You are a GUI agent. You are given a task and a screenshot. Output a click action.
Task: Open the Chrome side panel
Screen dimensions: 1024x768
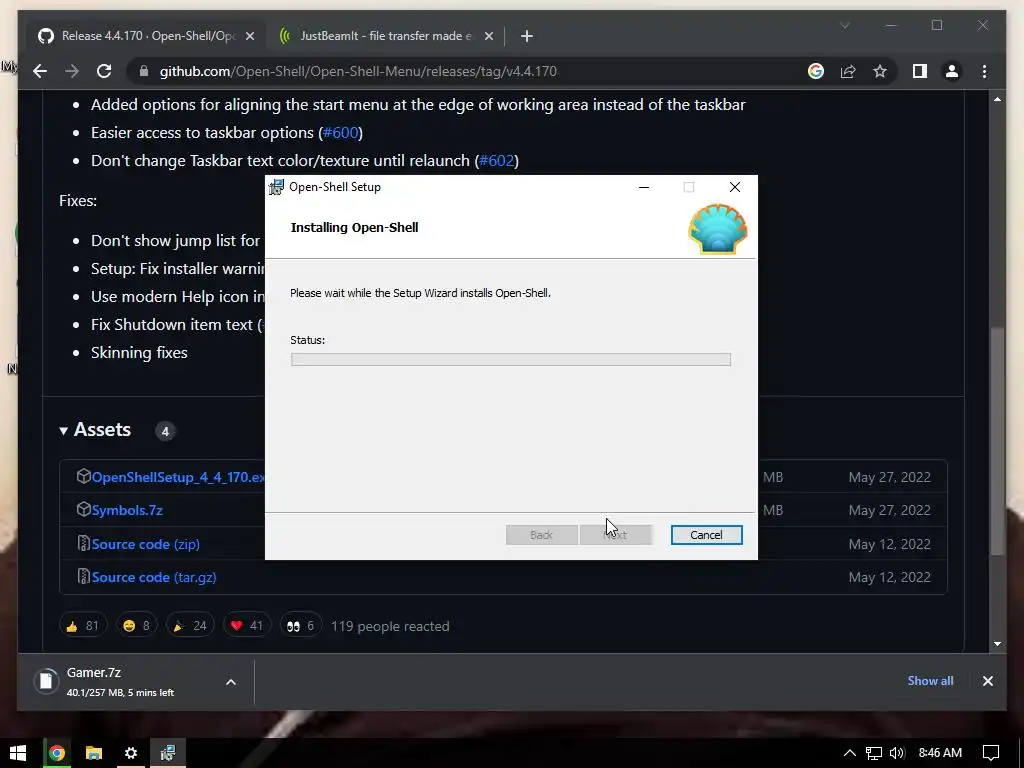tap(920, 71)
